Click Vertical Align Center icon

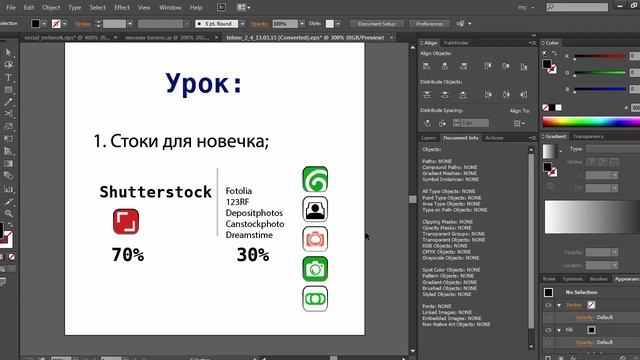coord(506,66)
